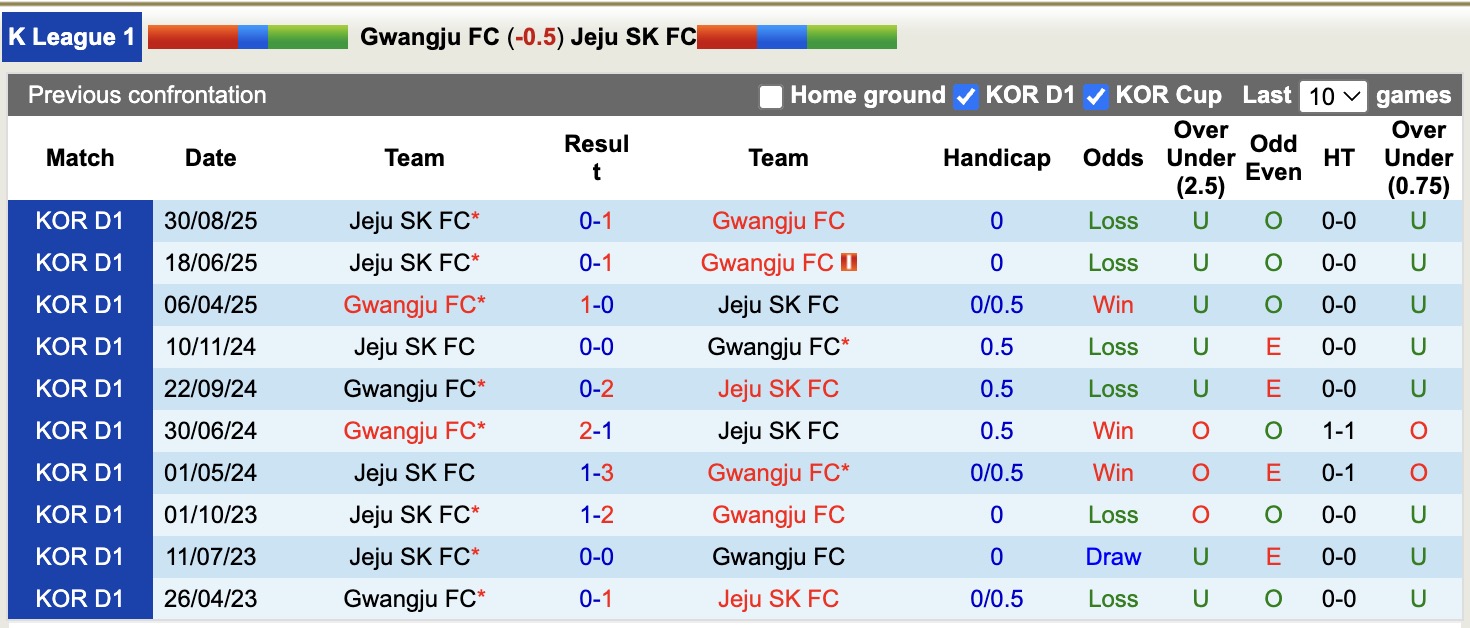Uncheck the KOR D1 filter checkbox
1470x628 pixels.
point(966,95)
